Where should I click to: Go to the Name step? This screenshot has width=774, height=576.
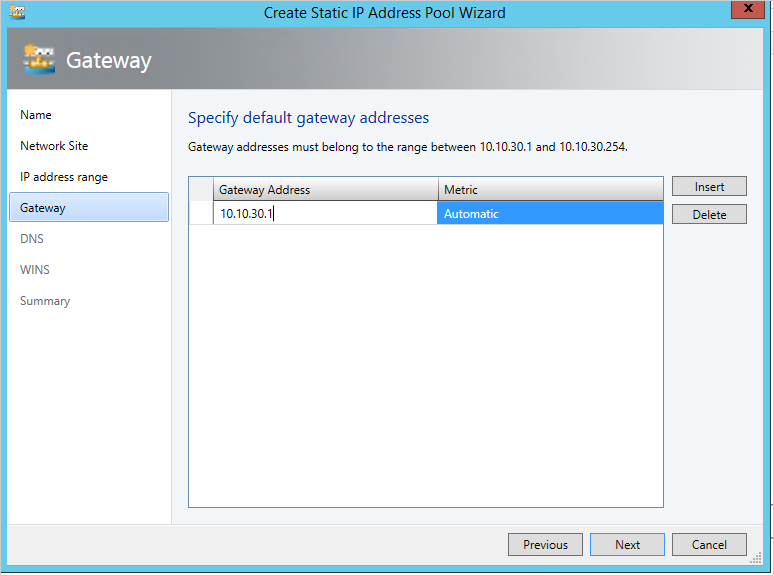click(36, 115)
